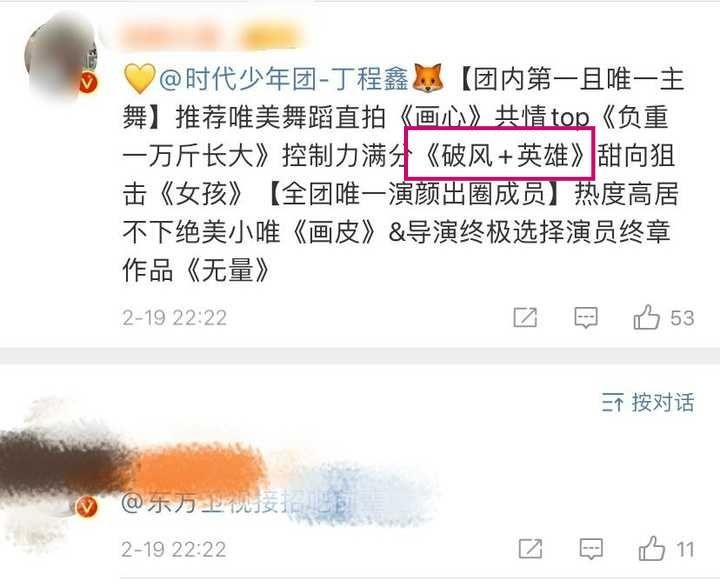Click the yellow heart emoji in comment
720x587 pixels.
coord(139,79)
